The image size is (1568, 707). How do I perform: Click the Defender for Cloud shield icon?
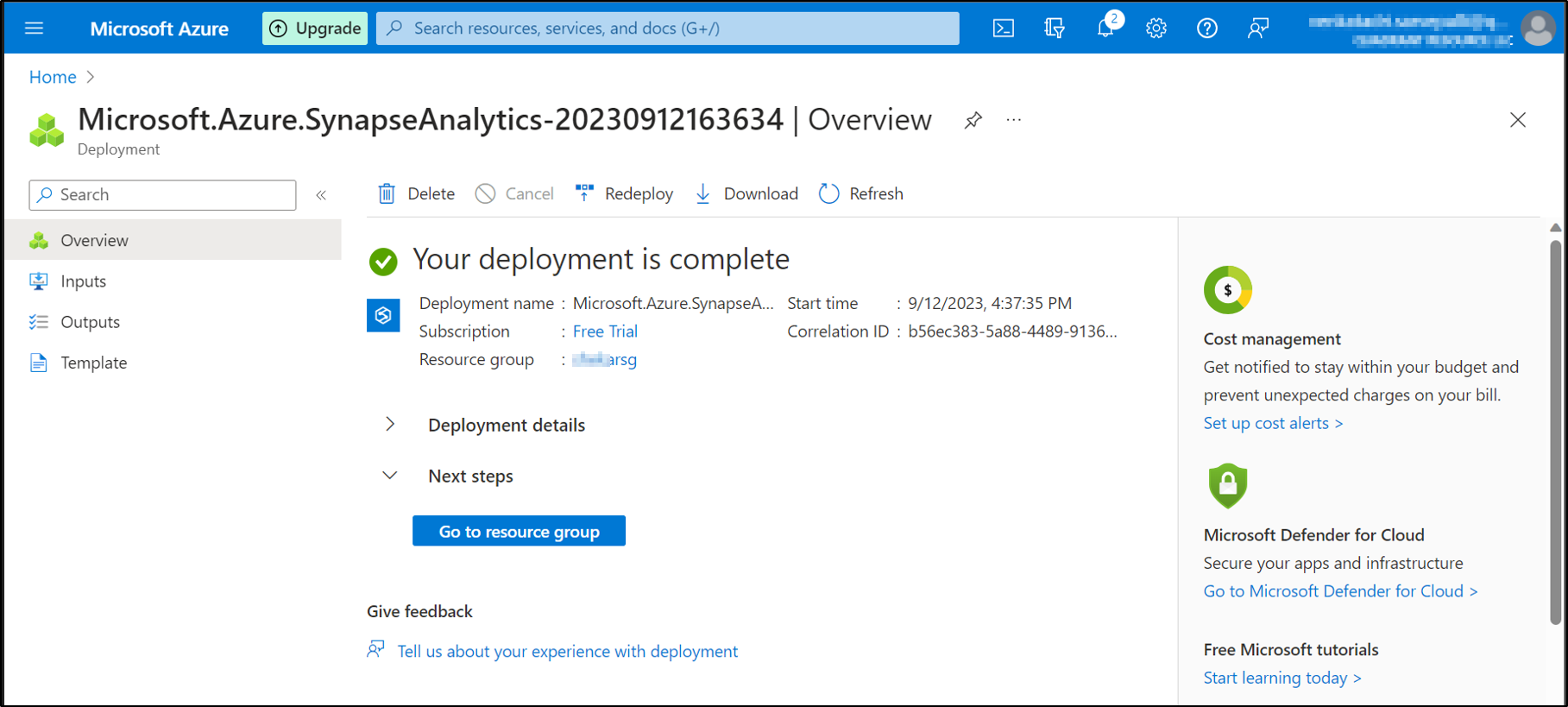[x=1227, y=486]
